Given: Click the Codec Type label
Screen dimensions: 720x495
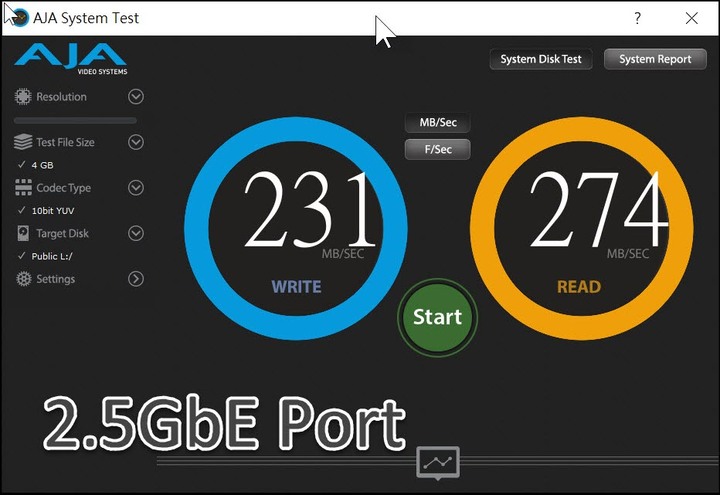Looking at the screenshot, I should [64, 188].
